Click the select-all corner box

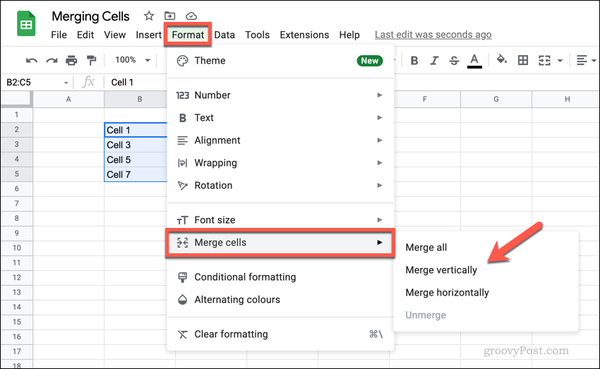point(16,99)
